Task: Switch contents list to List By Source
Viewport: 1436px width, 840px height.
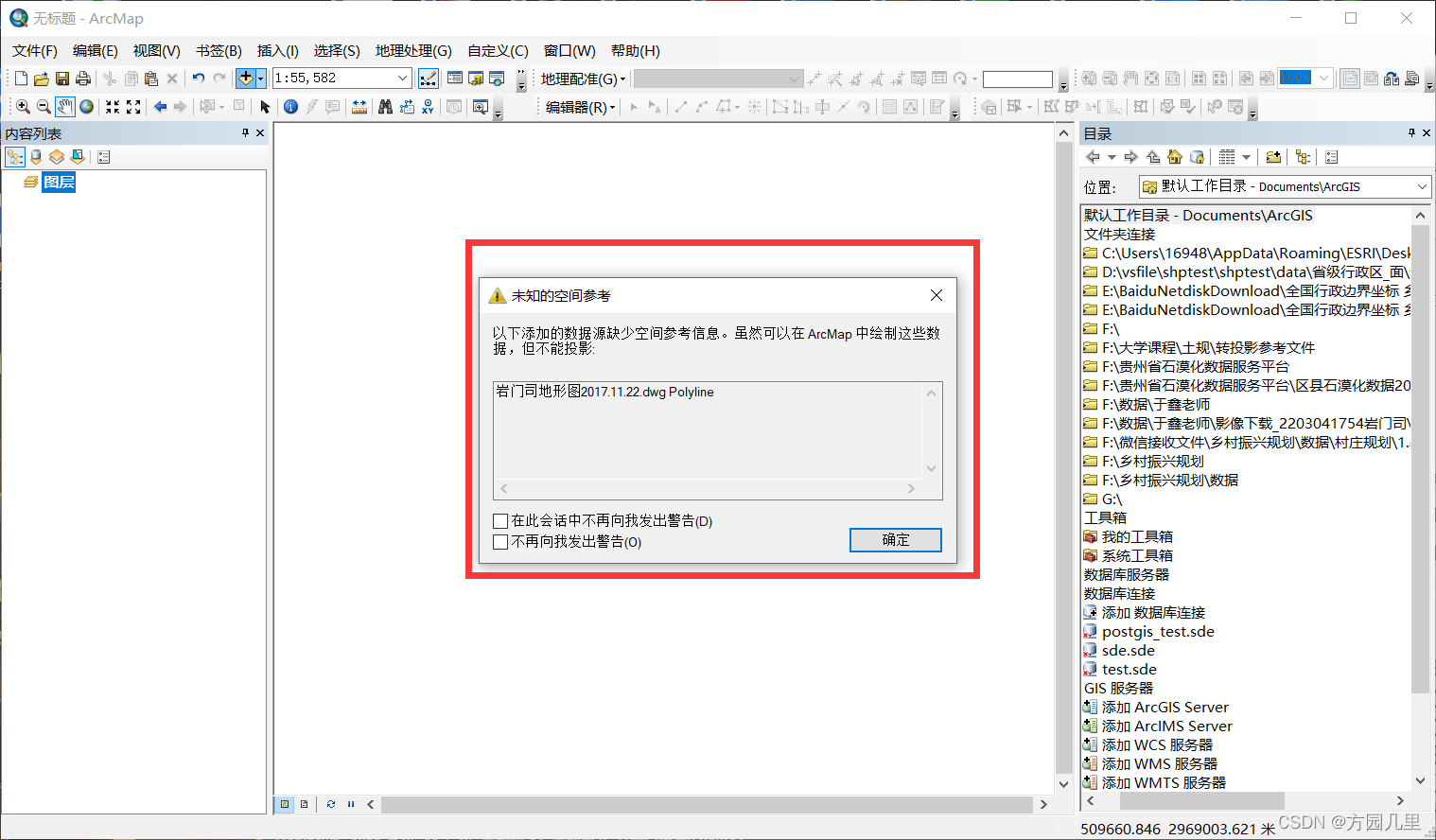Action: tap(36, 157)
